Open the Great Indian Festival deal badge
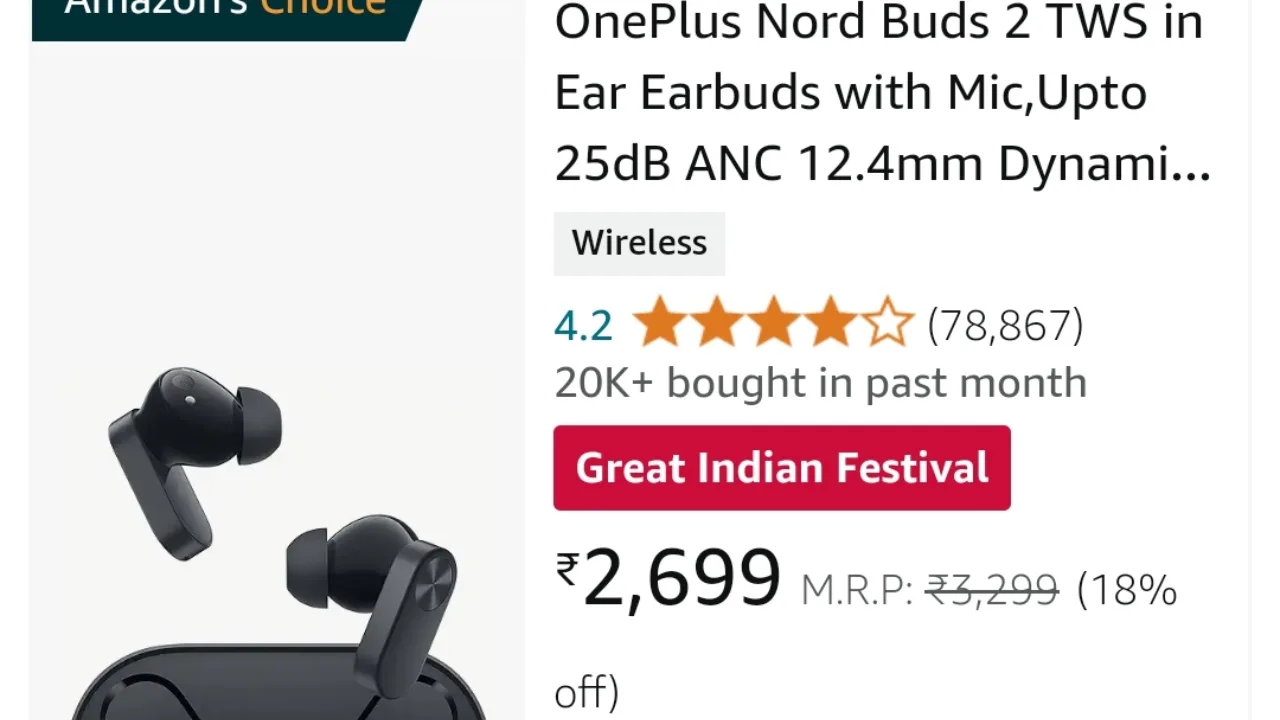The image size is (1280, 720). (782, 468)
